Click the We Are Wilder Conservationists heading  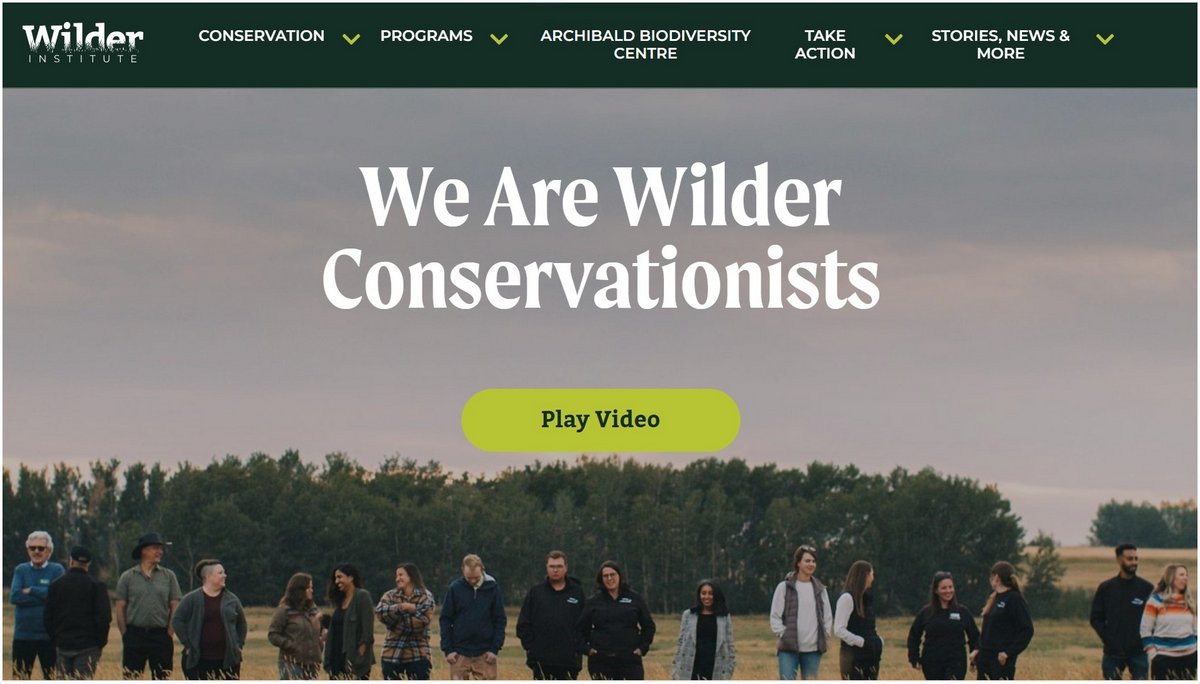[x=601, y=237]
